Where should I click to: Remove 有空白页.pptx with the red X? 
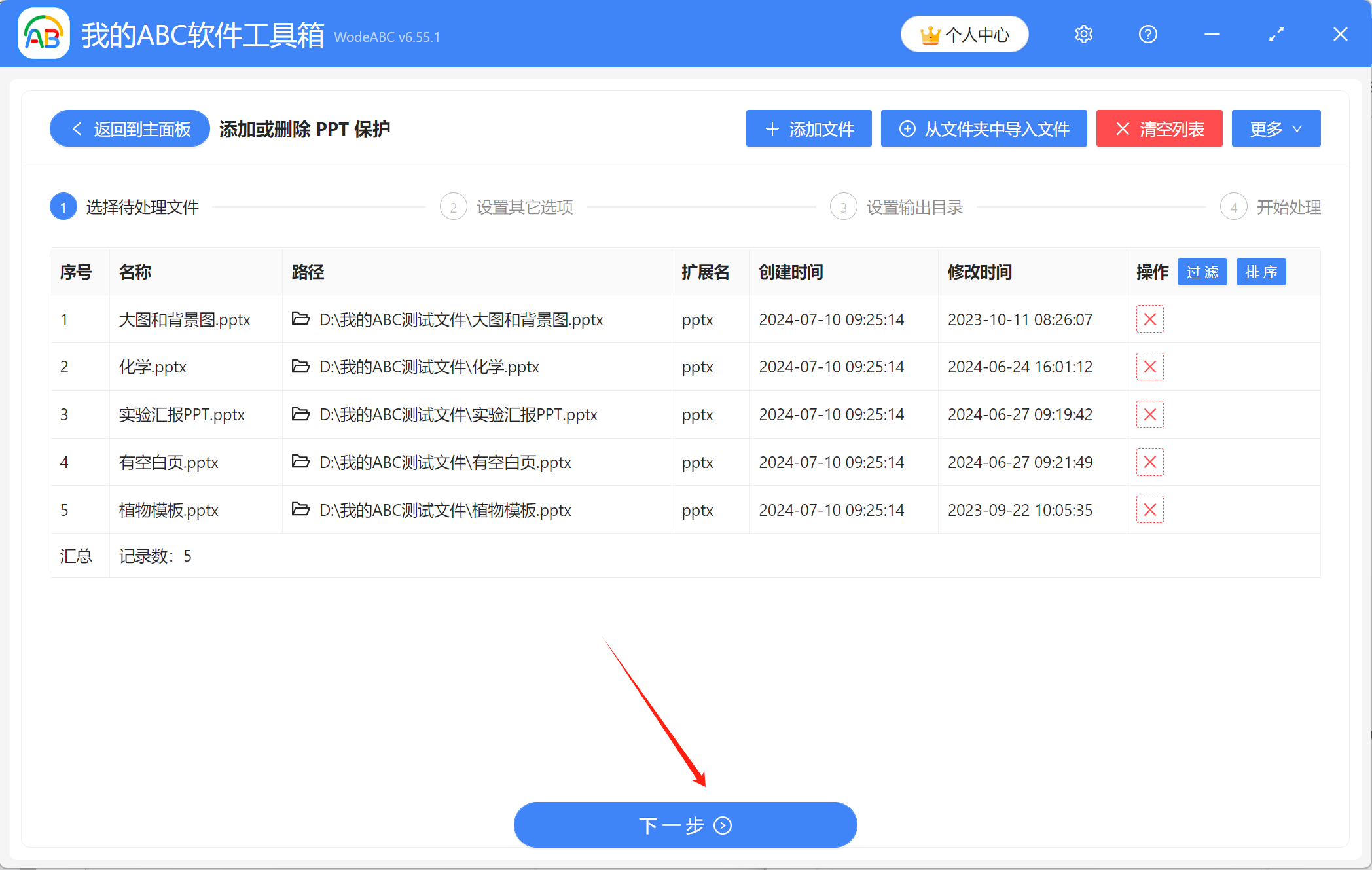pos(1149,462)
